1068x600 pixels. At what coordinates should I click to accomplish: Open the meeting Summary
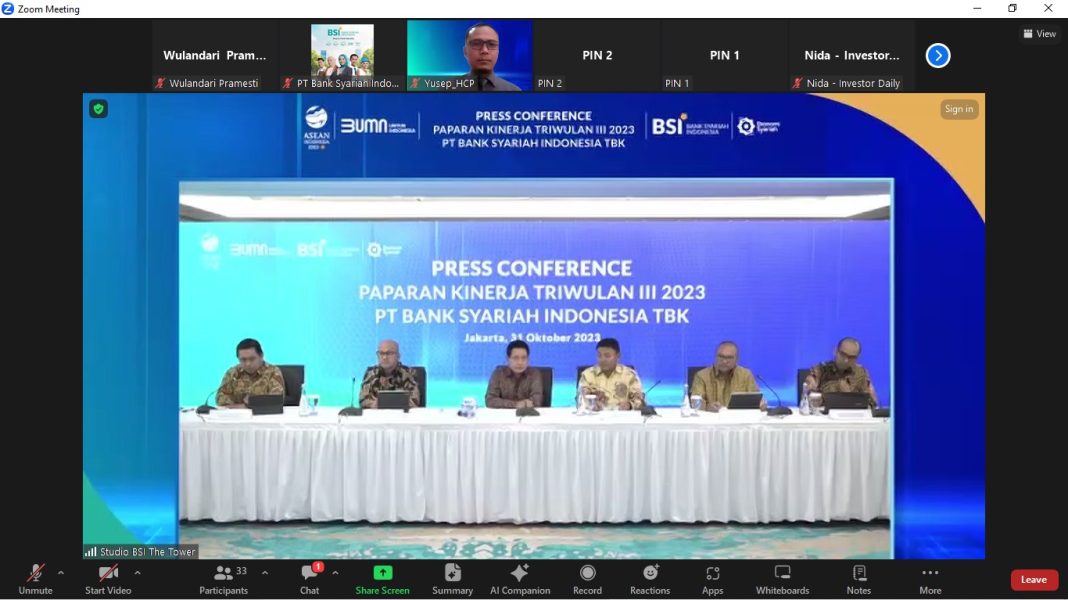[452, 580]
